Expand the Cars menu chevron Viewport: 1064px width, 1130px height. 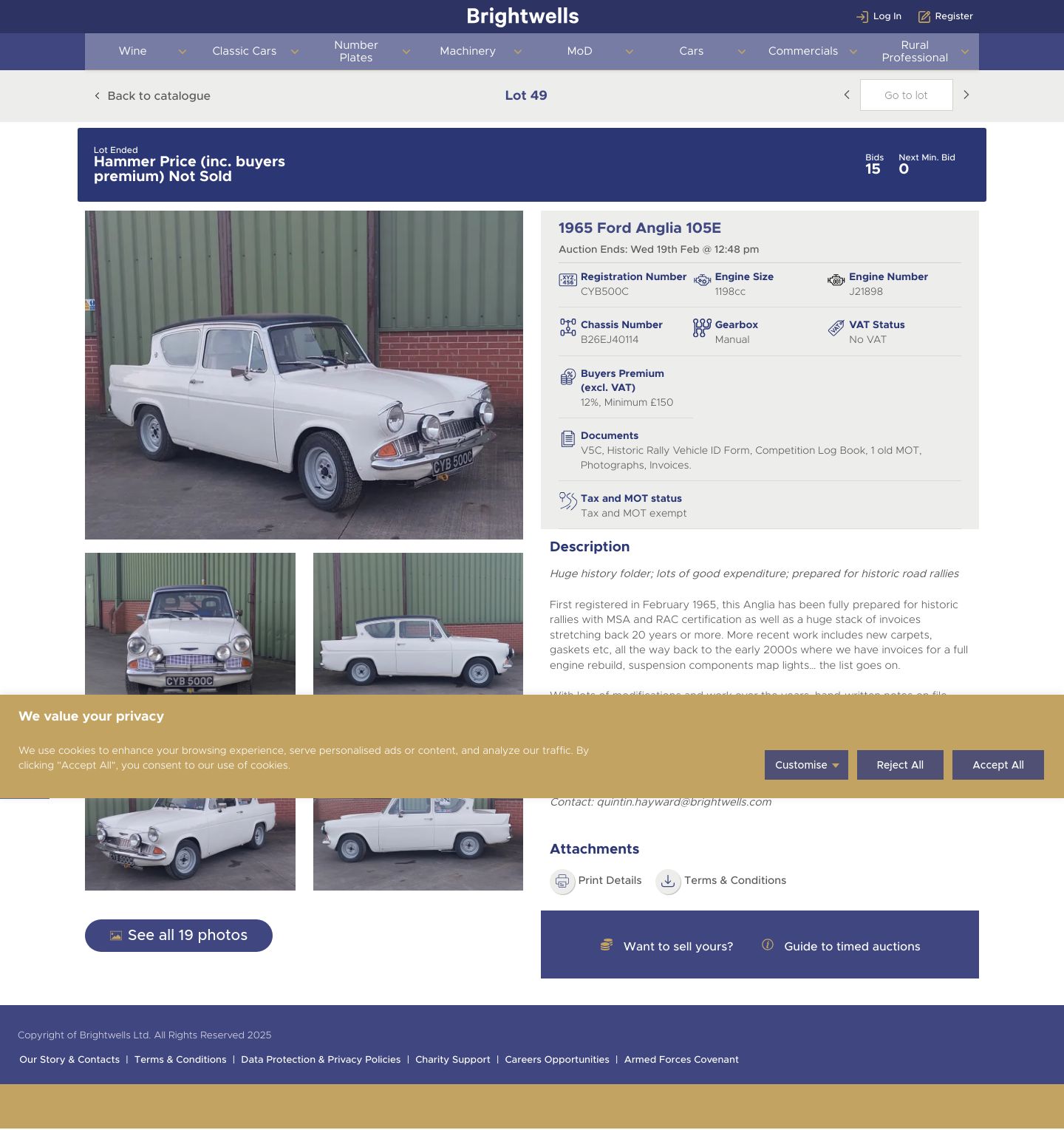[x=741, y=52]
